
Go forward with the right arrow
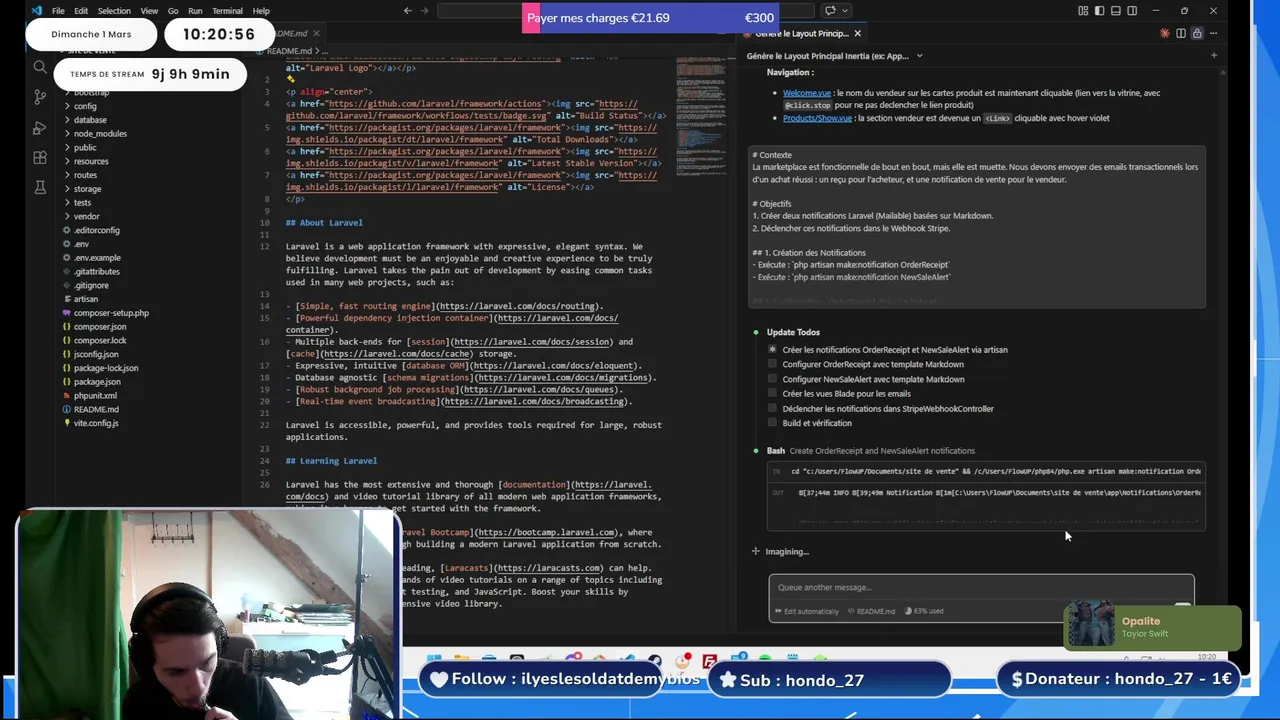425,11
